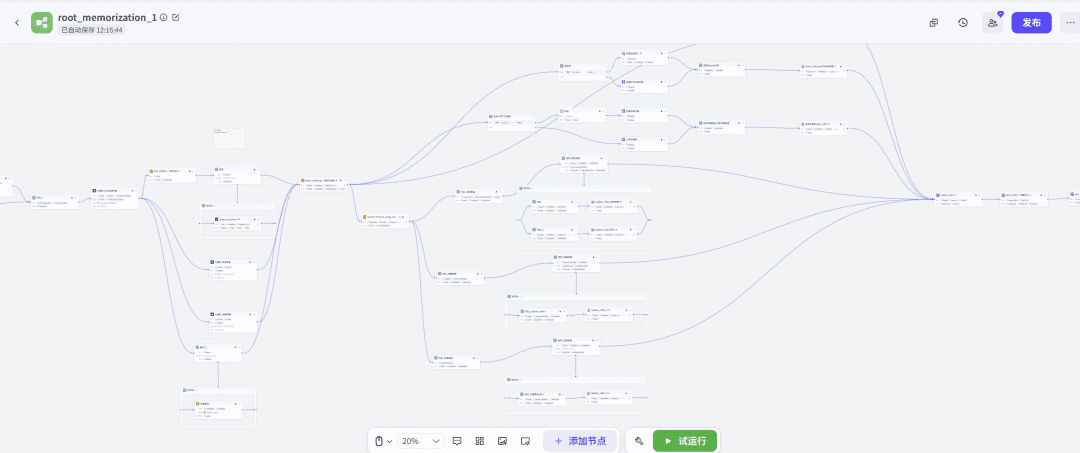Click the 添加节点 add node button
The height and width of the screenshot is (453, 1080).
[x=580, y=441]
